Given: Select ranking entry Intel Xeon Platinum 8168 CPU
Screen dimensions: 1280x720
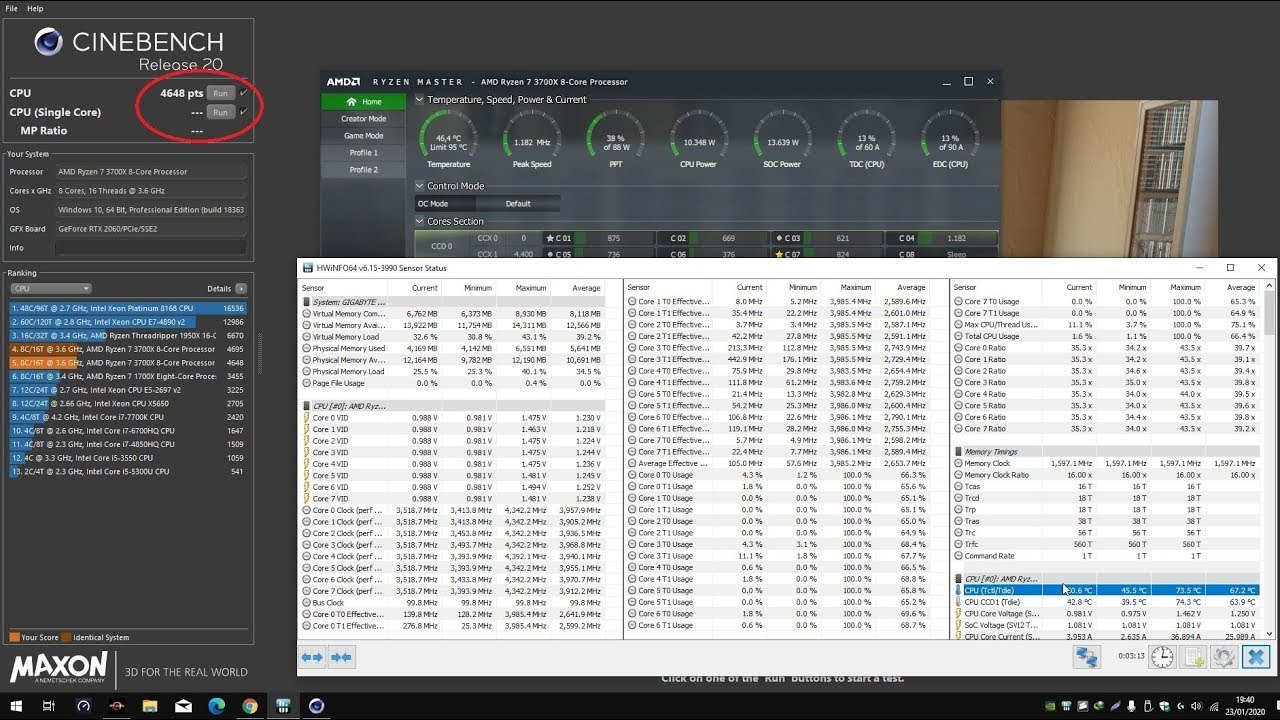Looking at the screenshot, I should coord(127,309).
